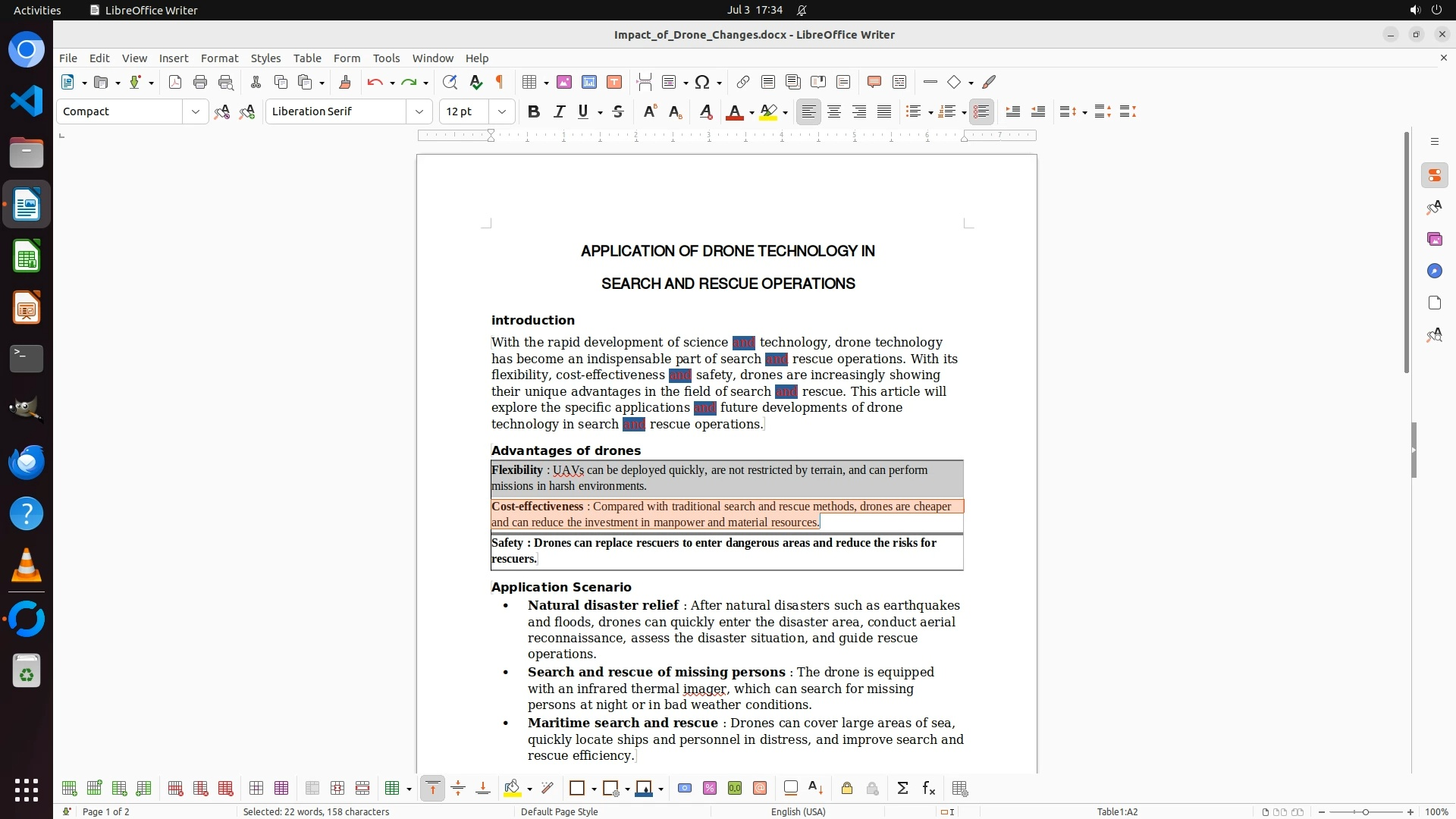1456x819 pixels.
Task: Toggle Italic formatting
Action: [x=559, y=111]
